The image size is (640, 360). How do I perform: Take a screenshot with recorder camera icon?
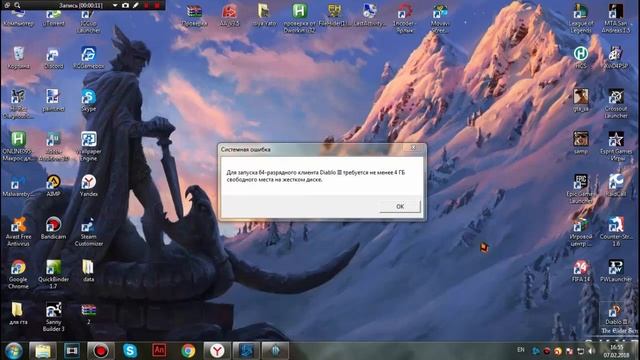[126, 5]
